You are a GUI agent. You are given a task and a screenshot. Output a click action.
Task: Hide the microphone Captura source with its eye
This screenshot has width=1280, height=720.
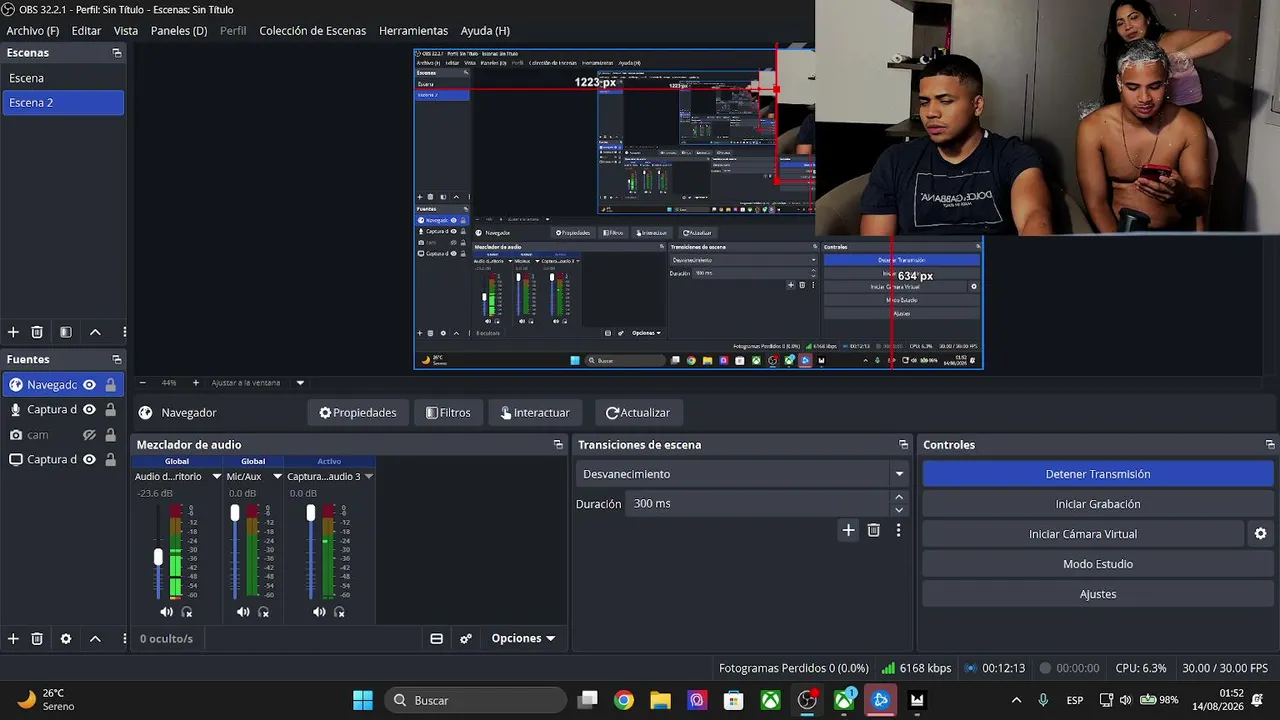click(x=89, y=410)
